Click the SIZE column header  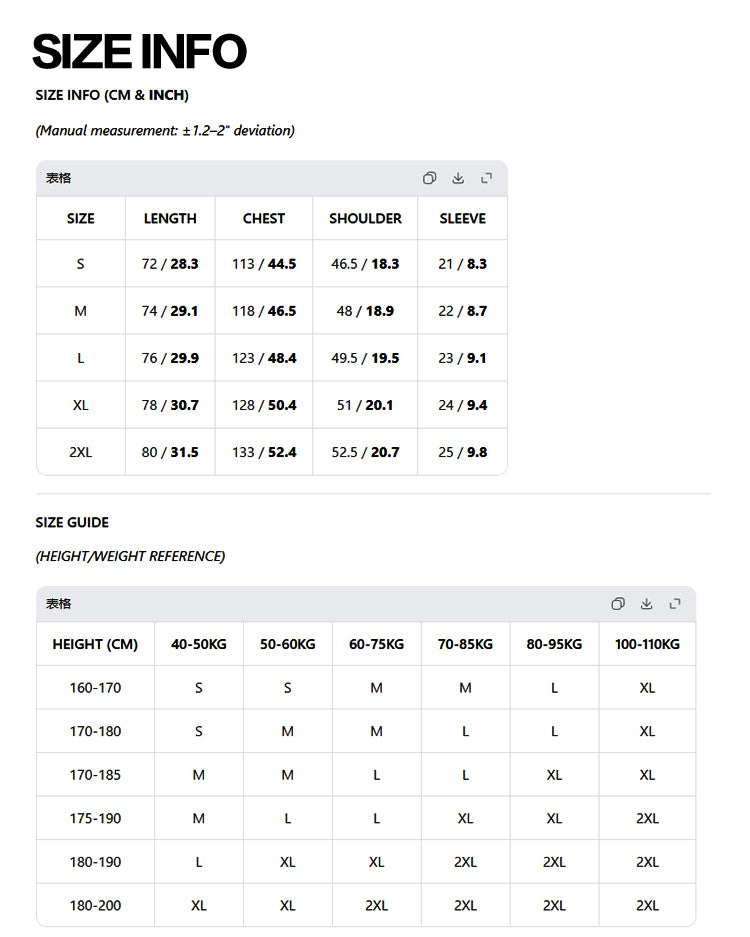(x=81, y=219)
